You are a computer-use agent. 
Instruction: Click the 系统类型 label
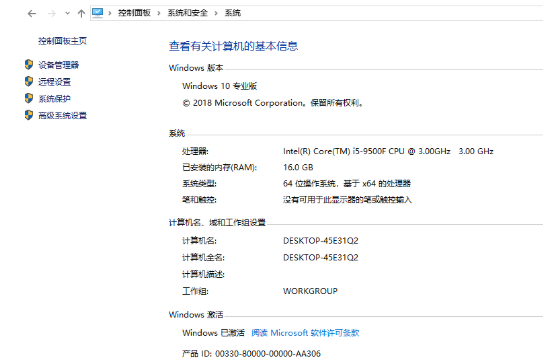(199, 184)
